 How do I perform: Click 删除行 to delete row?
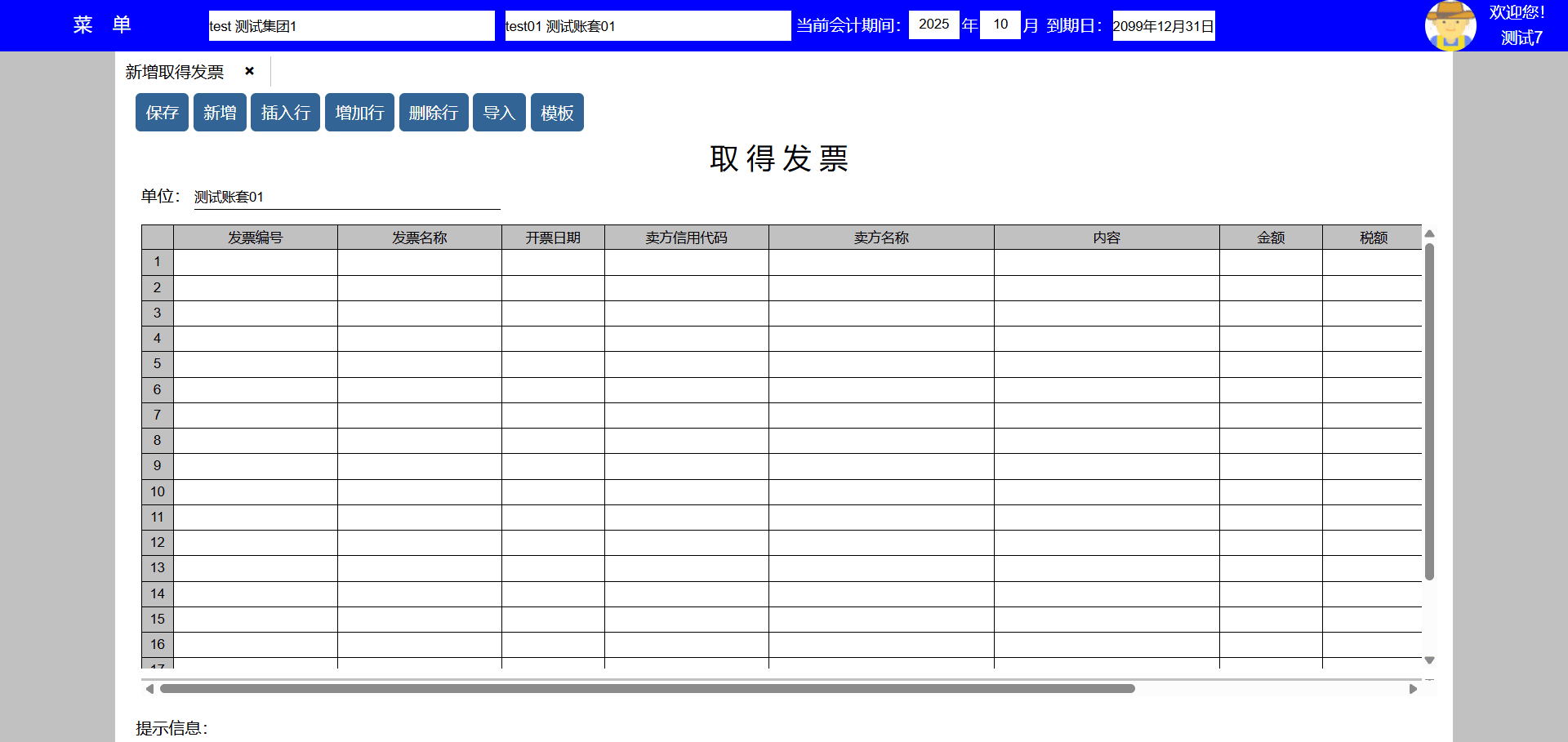point(433,113)
